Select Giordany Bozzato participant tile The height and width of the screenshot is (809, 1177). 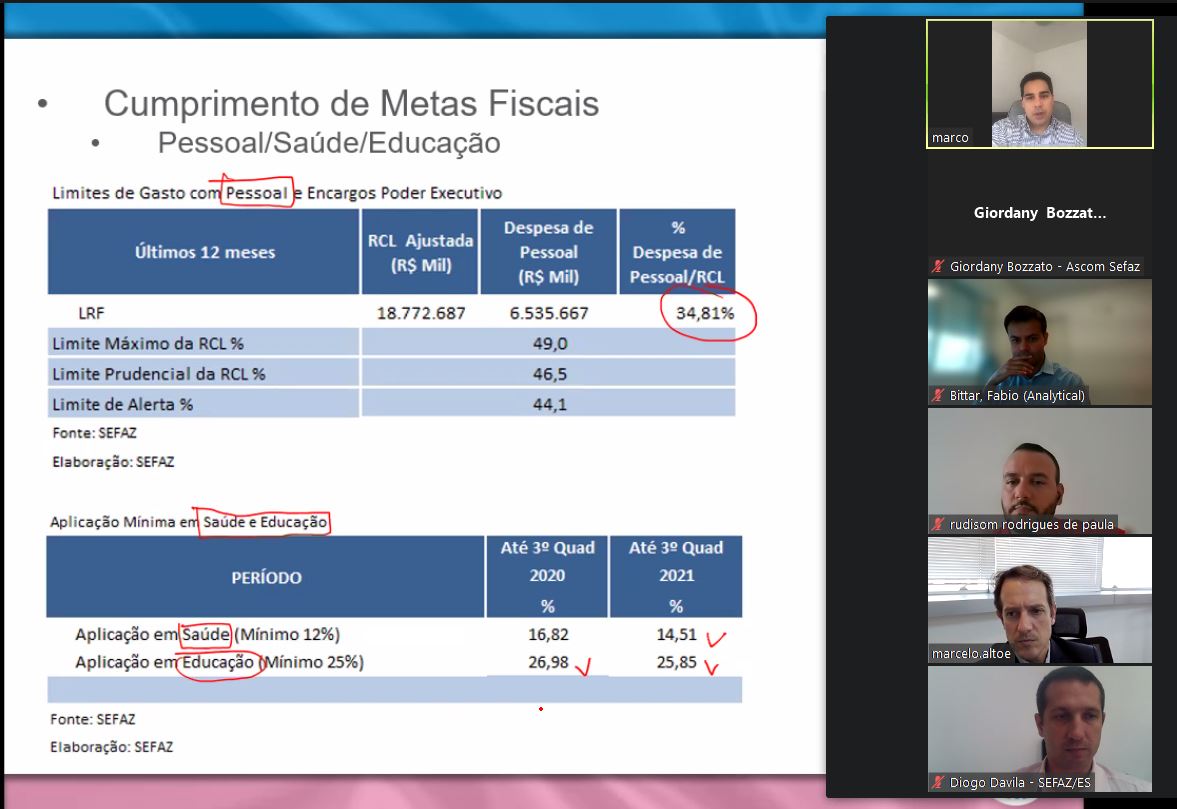(x=1040, y=213)
